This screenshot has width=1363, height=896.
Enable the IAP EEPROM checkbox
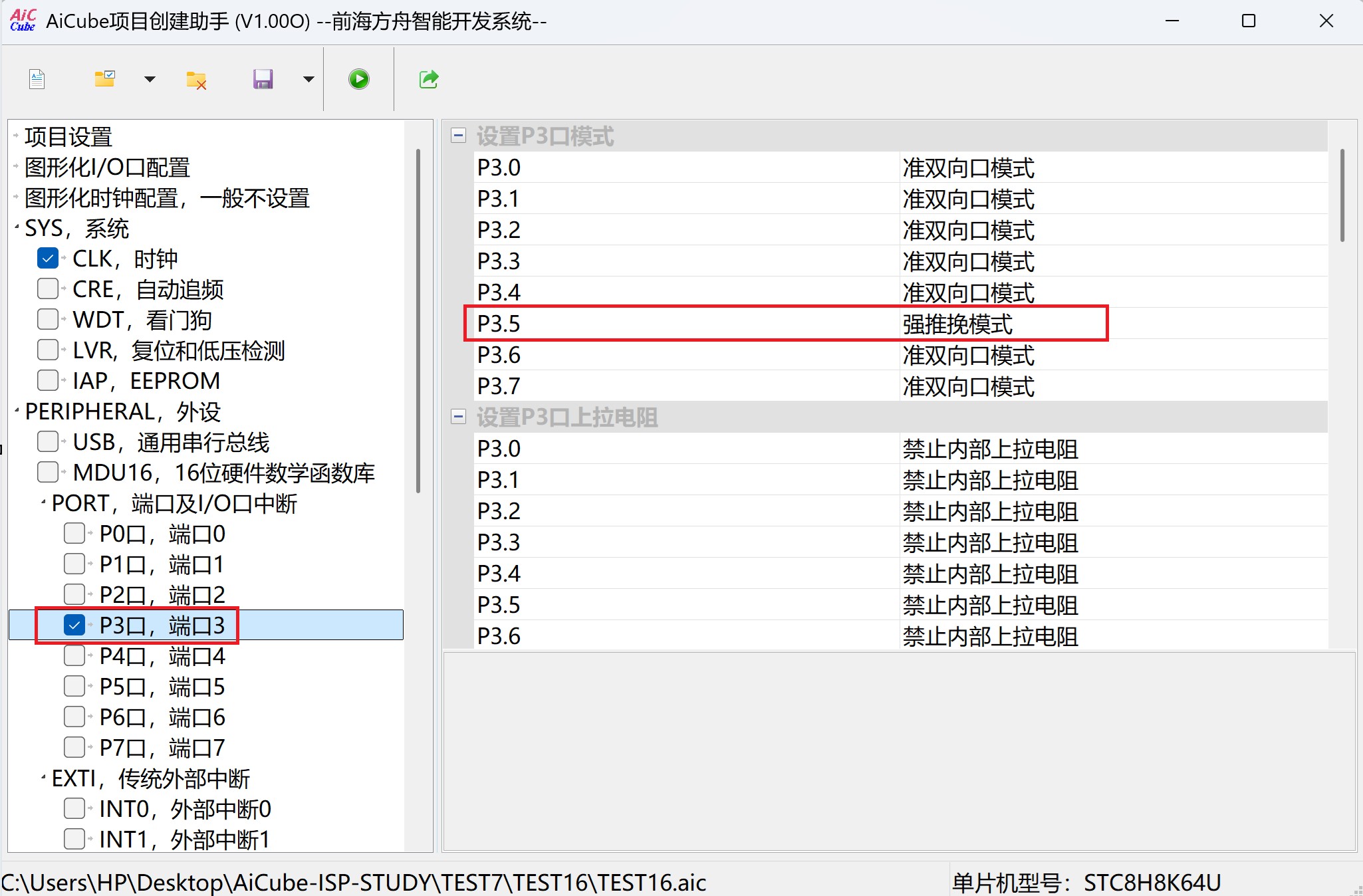click(x=48, y=380)
